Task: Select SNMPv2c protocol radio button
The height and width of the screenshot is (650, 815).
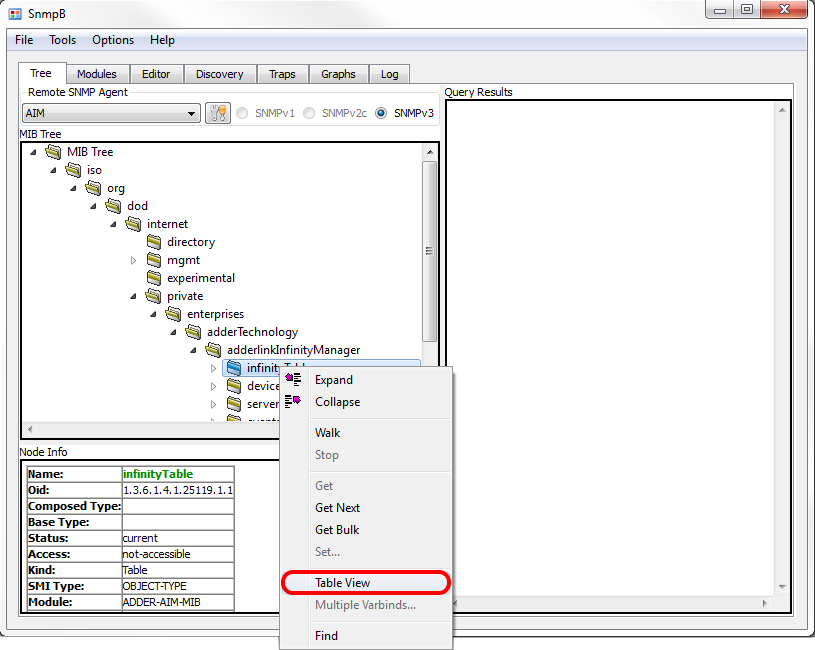Action: click(309, 113)
